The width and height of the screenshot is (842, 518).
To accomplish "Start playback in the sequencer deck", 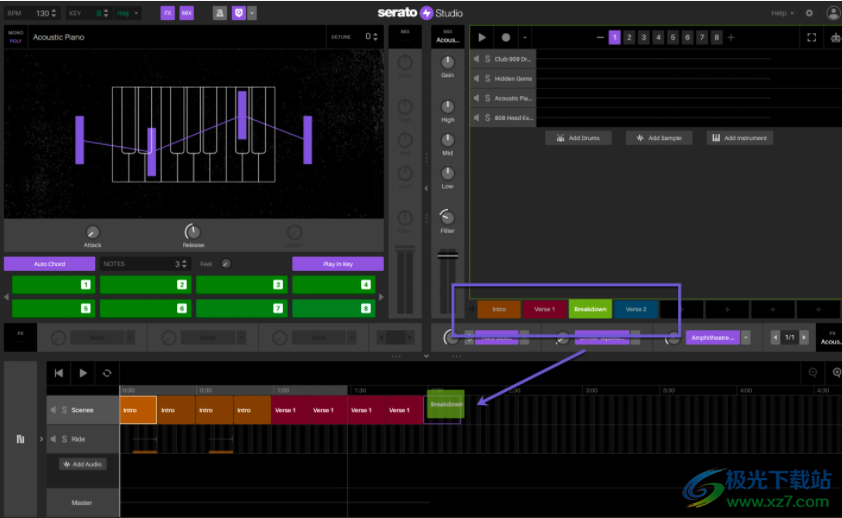I will (x=482, y=37).
